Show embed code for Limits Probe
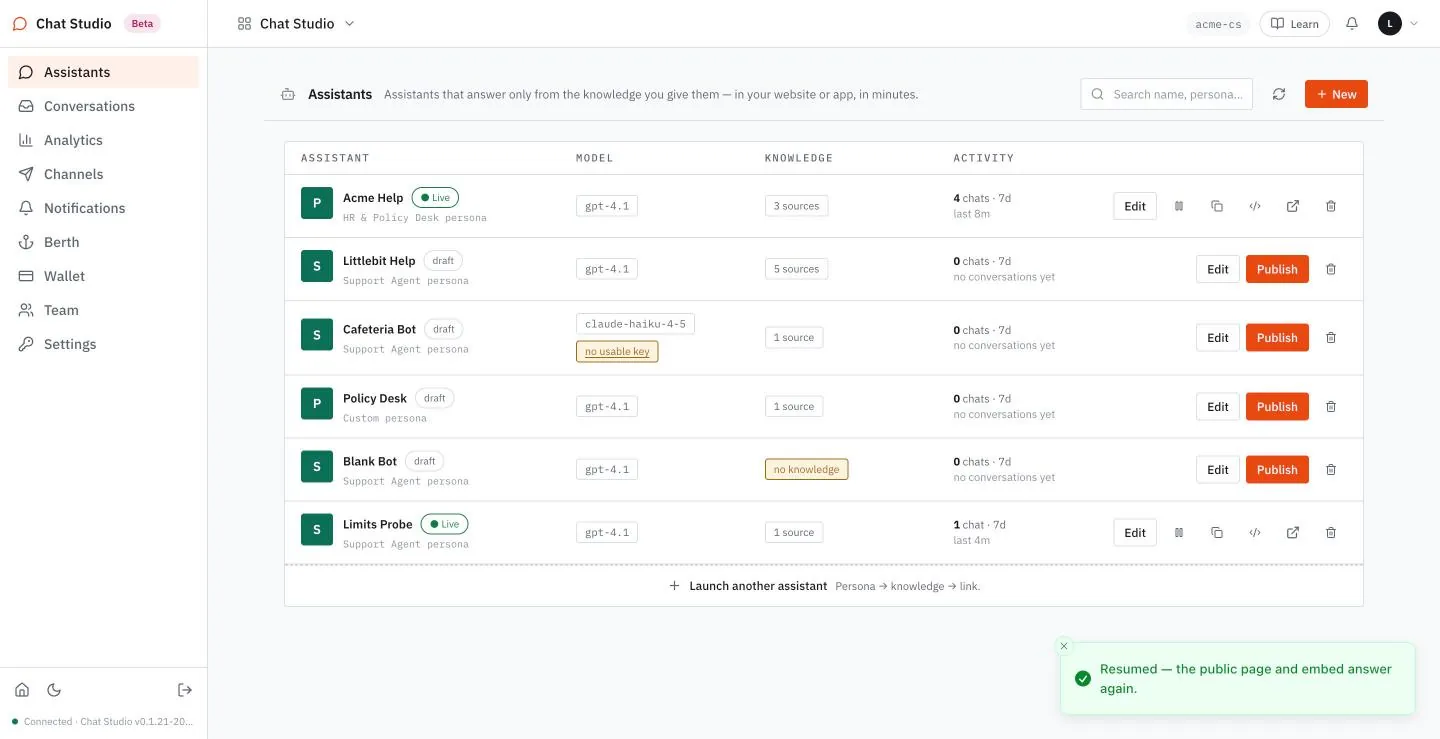The width and height of the screenshot is (1440, 739). pyautogui.click(x=1255, y=533)
